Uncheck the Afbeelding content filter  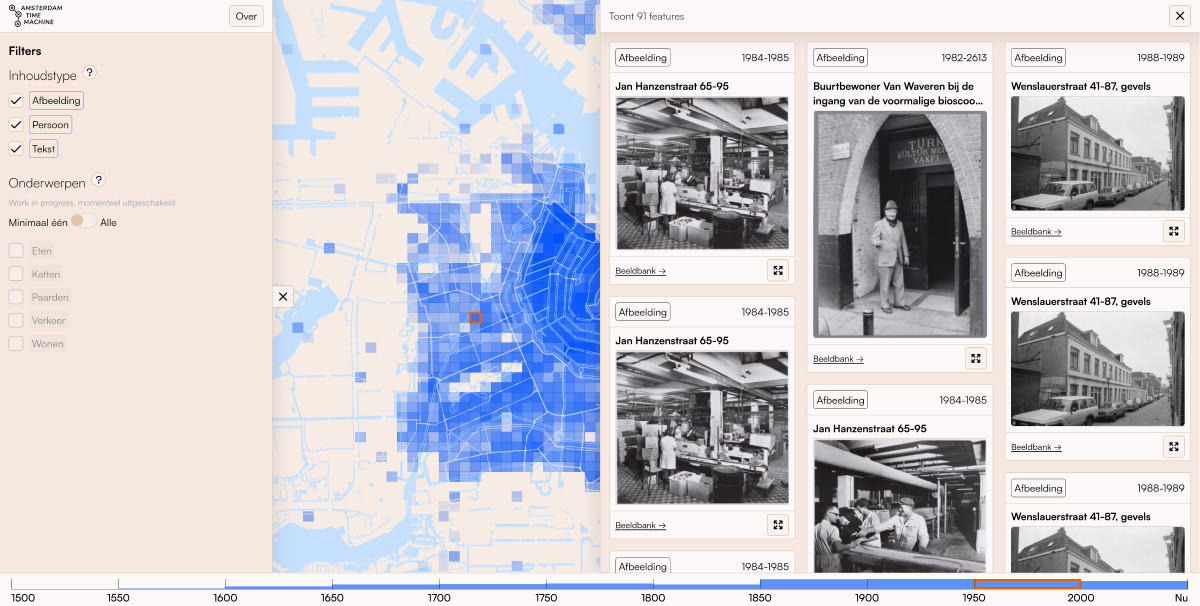15,100
